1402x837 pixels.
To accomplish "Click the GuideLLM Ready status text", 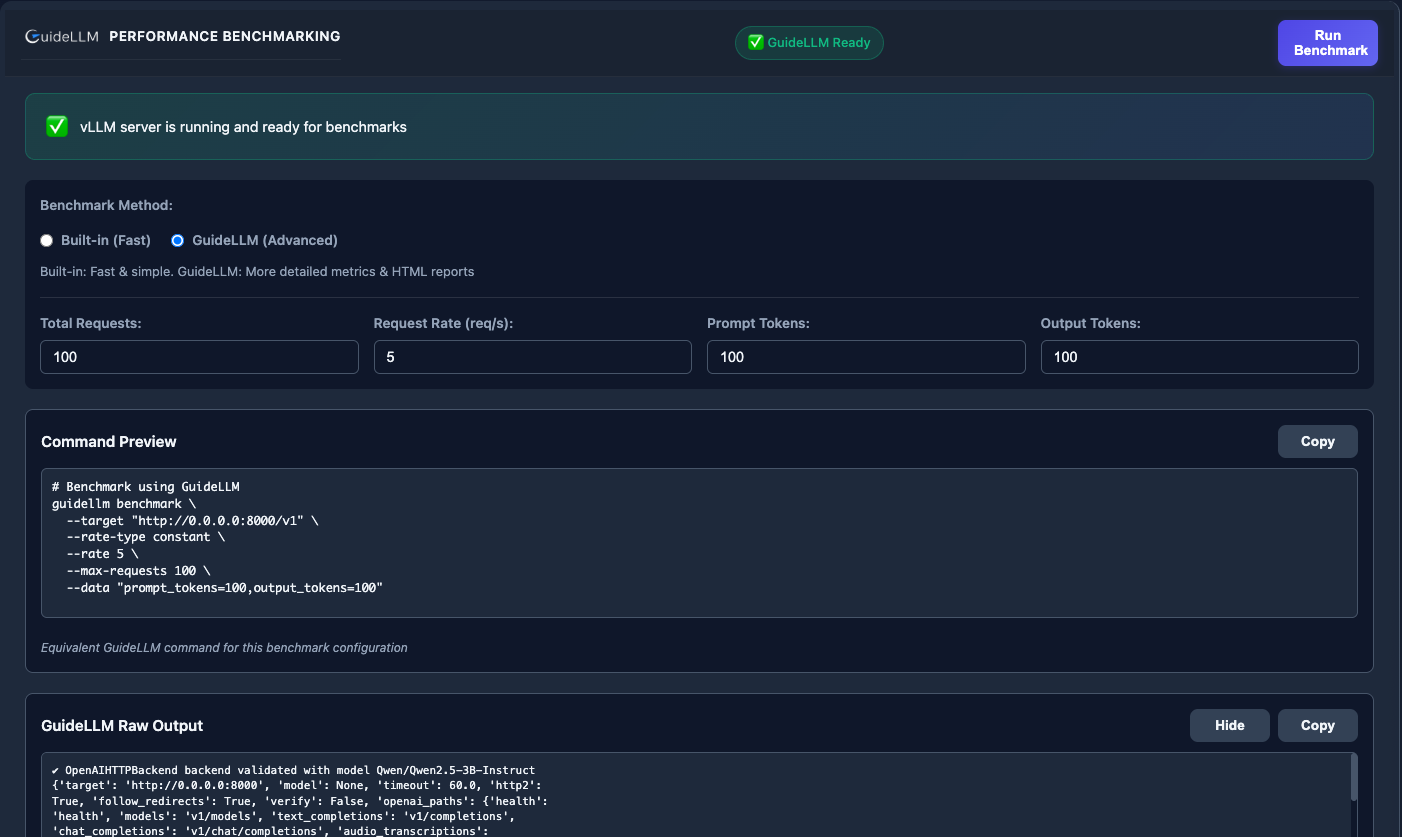I will (819, 43).
